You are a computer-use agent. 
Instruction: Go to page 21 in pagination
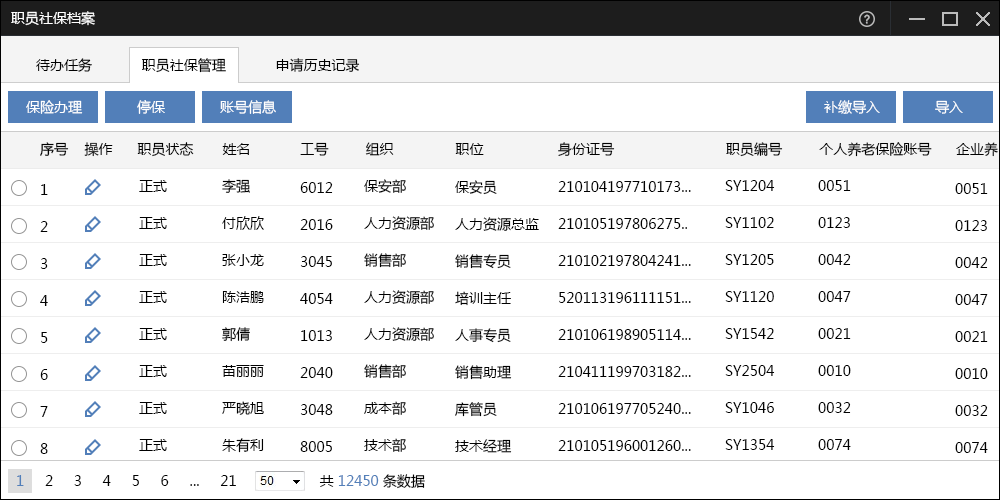(x=228, y=481)
